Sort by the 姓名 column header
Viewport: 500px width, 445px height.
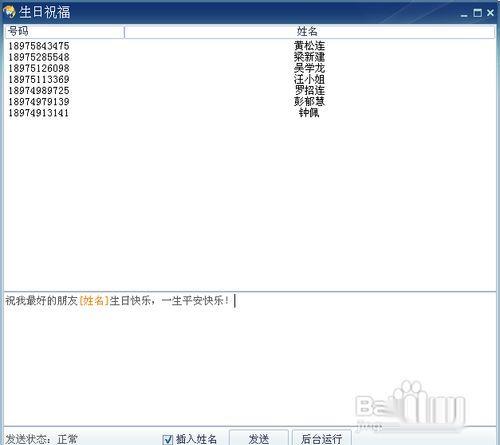pyautogui.click(x=309, y=32)
